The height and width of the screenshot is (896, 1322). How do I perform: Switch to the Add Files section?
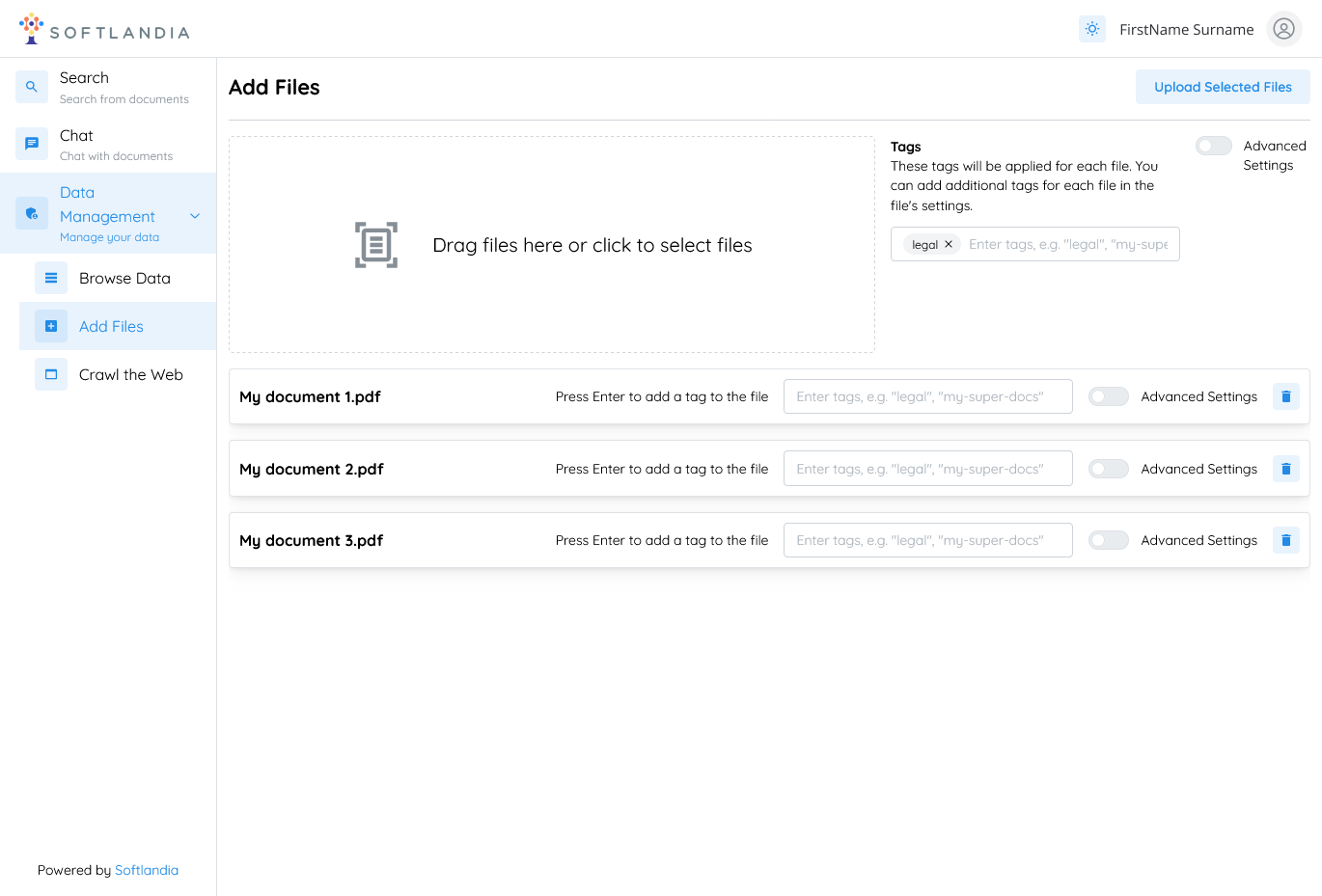(109, 326)
